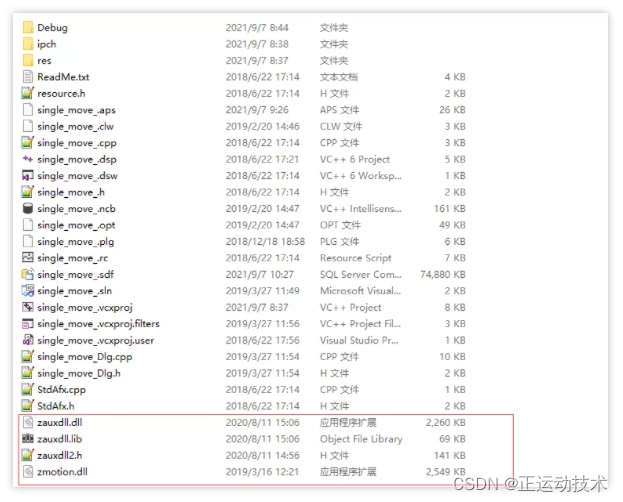Select the resource.h file name
Screen dimensions: 623x502
point(61,93)
